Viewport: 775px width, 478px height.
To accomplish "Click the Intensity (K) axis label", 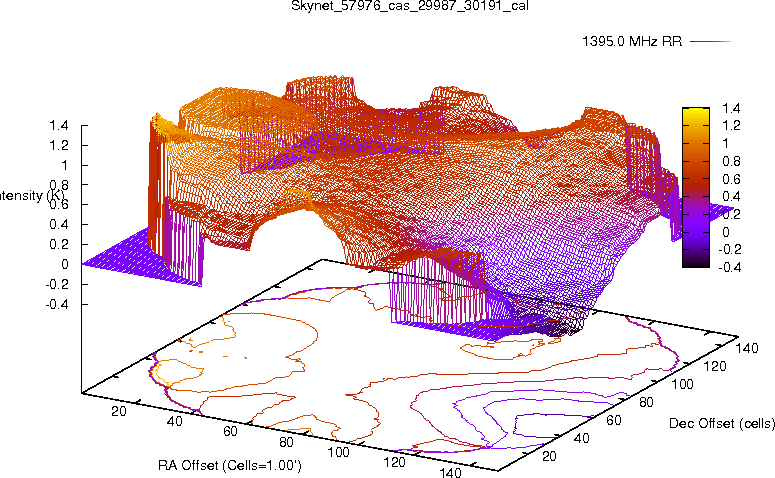I will pyautogui.click(x=32, y=196).
